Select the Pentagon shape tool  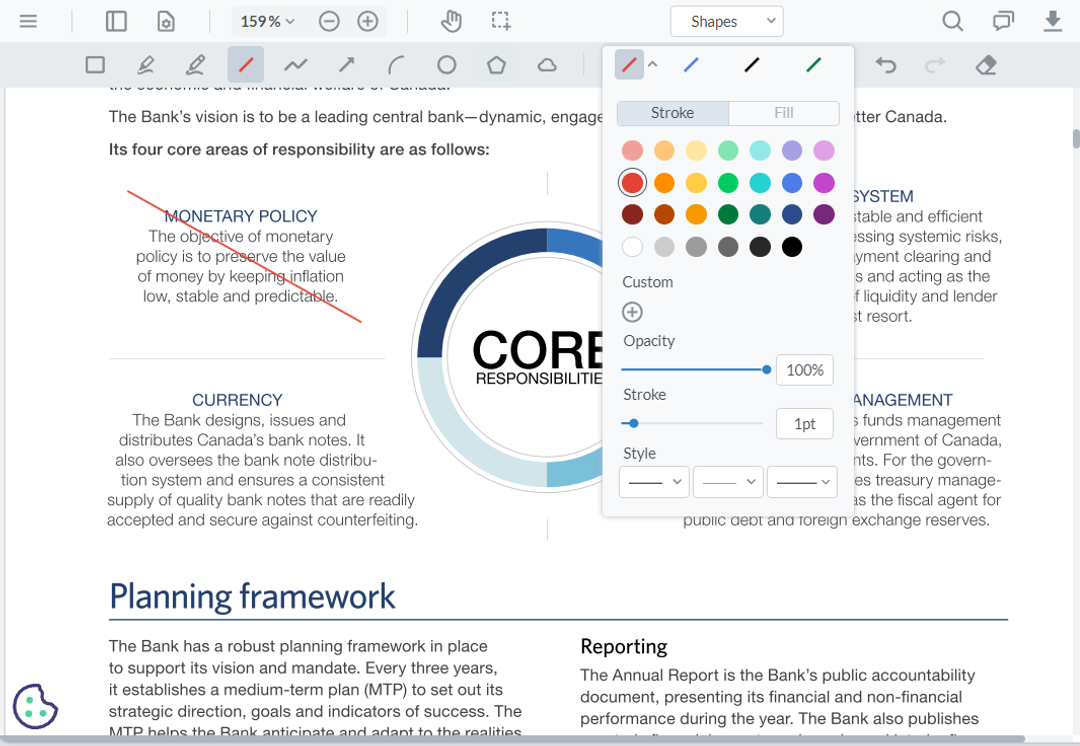click(496, 64)
